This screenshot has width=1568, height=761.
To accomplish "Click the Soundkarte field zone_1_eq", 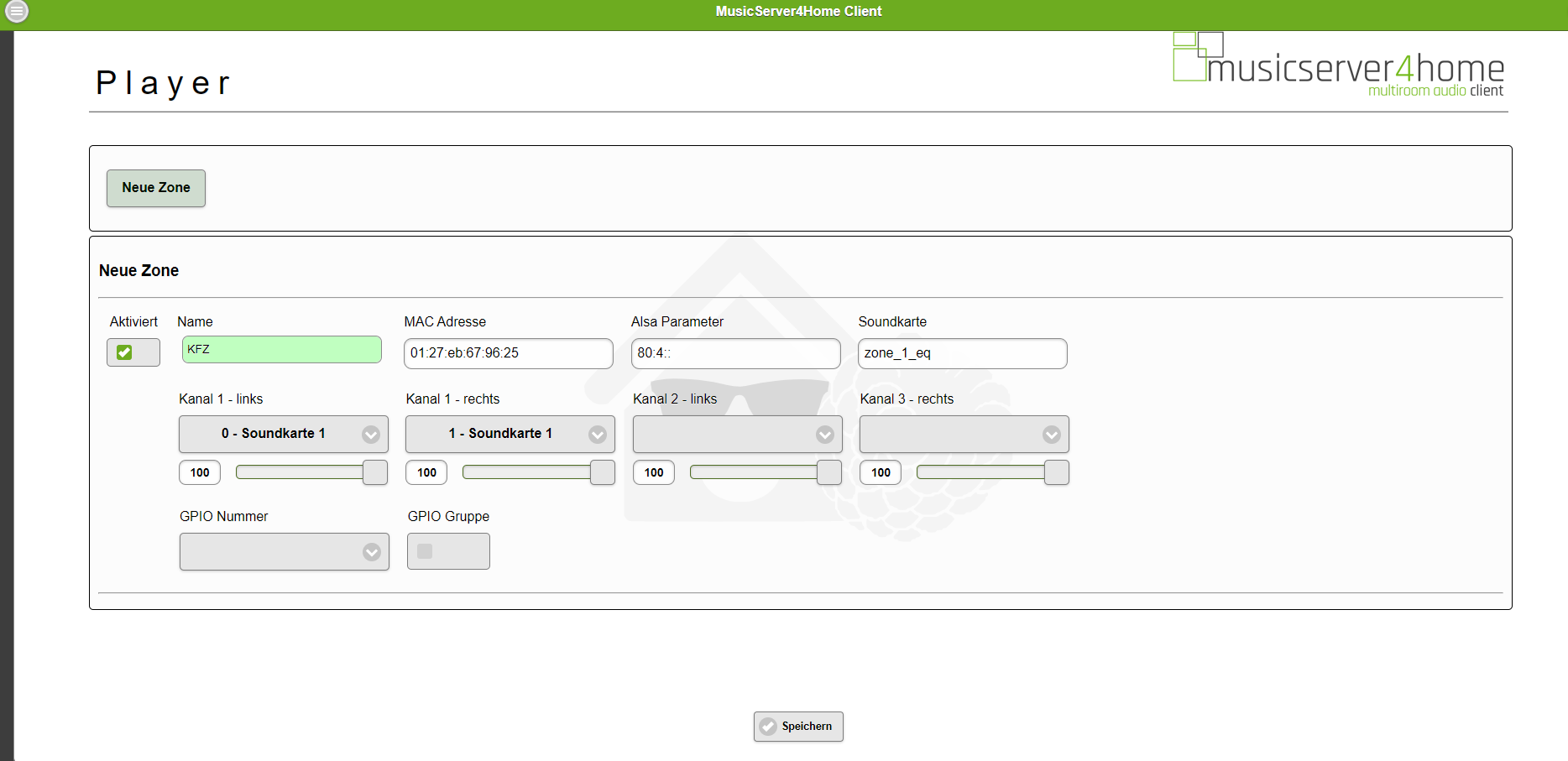I will point(962,353).
